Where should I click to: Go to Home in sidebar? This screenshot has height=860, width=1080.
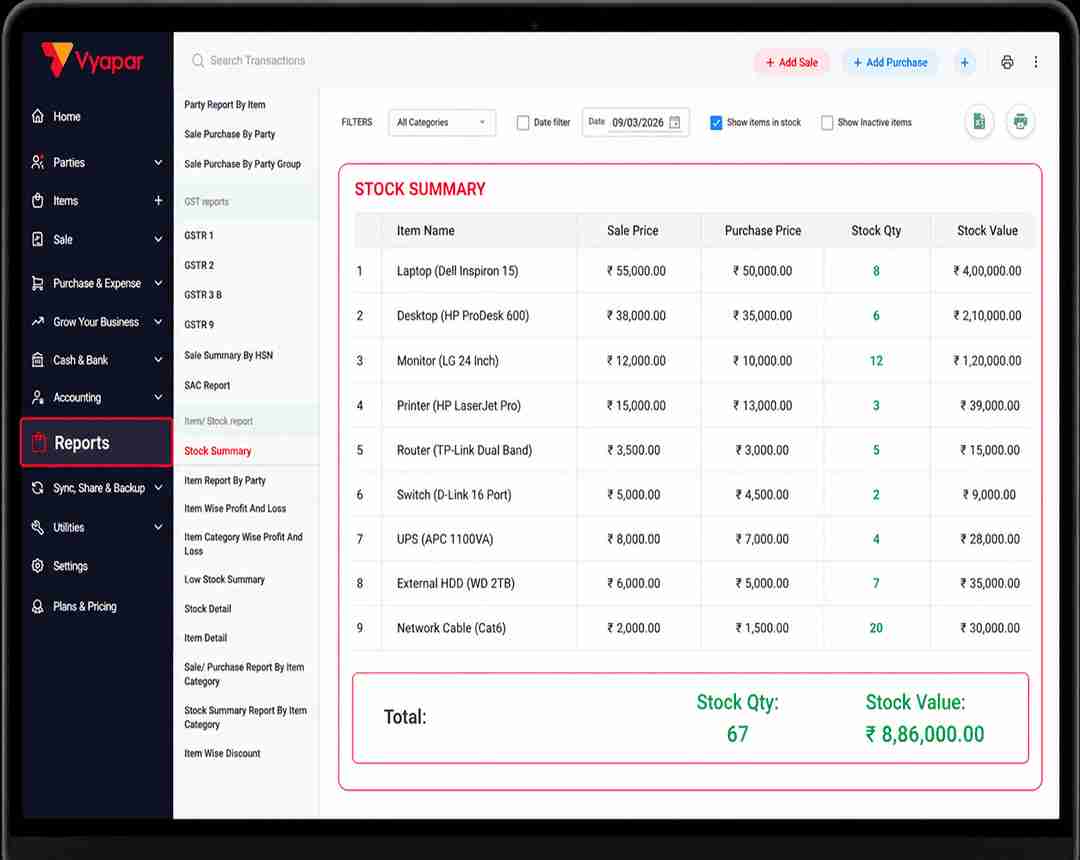tap(67, 116)
